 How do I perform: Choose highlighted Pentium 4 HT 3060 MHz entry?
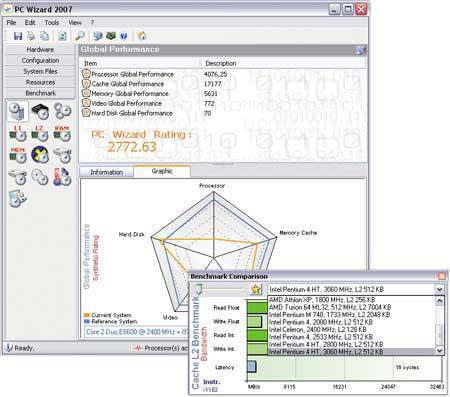click(x=352, y=351)
